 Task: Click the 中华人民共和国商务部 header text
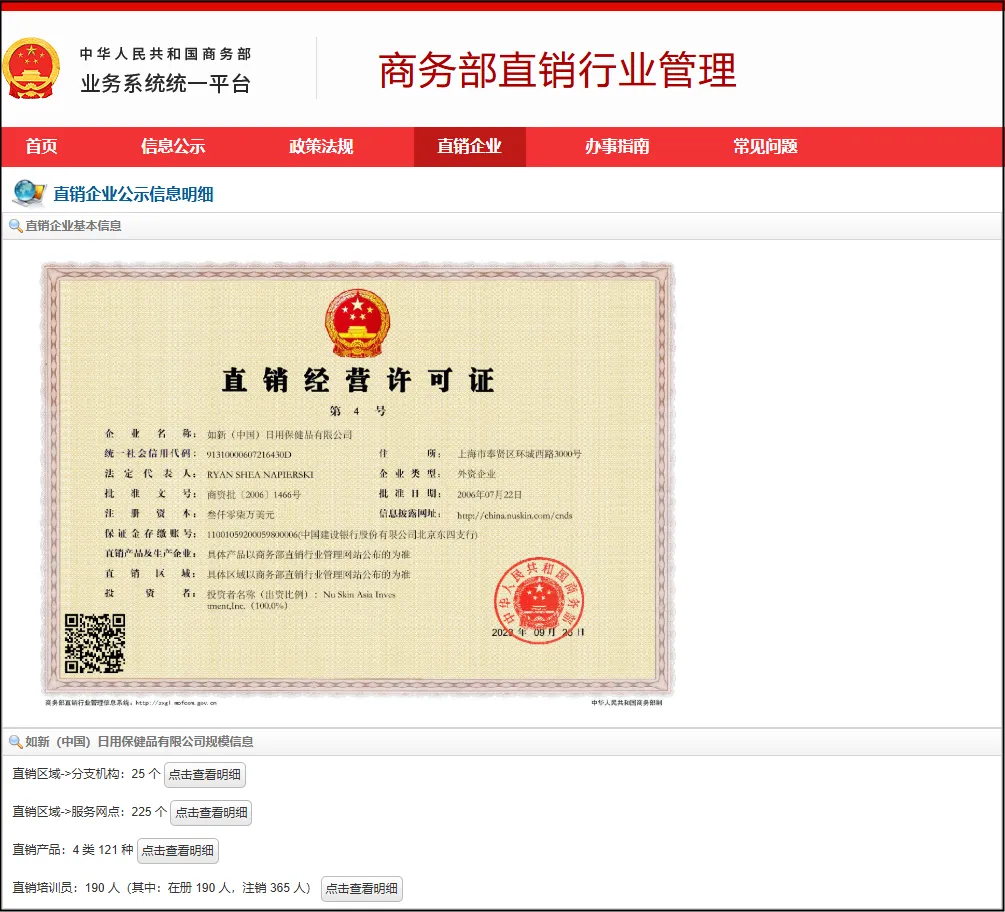165,54
